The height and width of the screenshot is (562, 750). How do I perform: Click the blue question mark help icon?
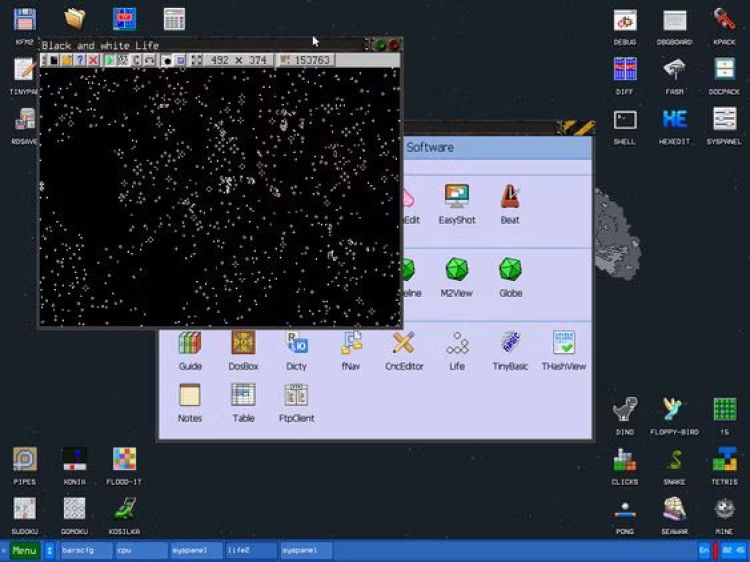(x=80, y=61)
